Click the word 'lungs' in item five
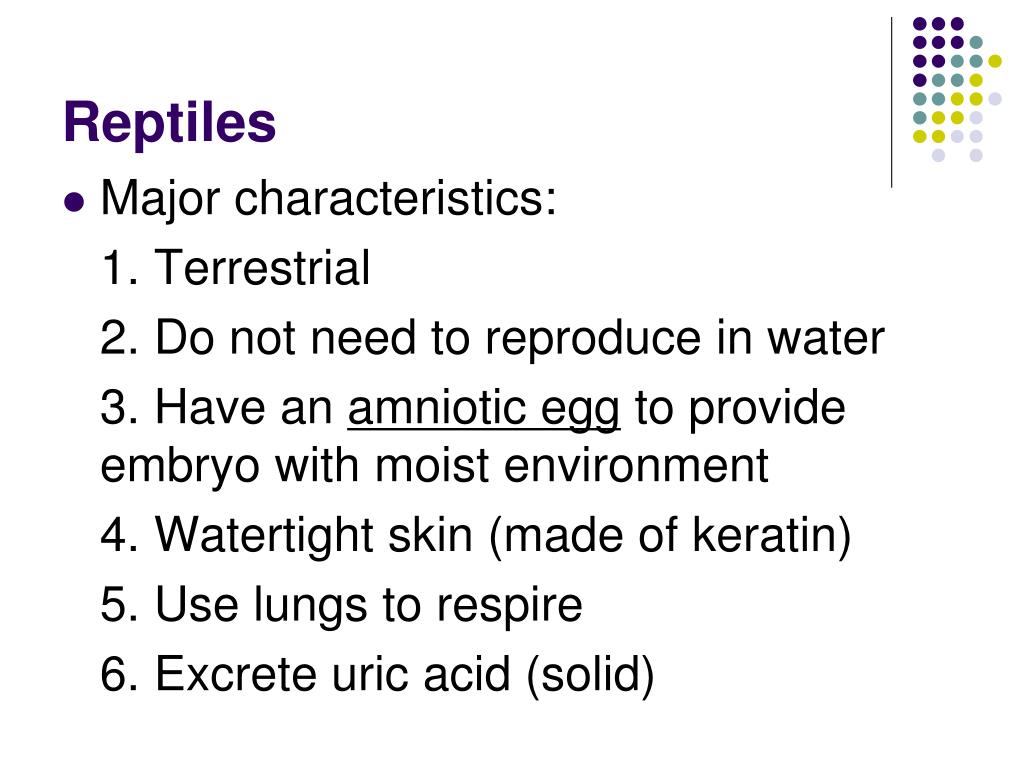This screenshot has width=1024, height=768. [310, 608]
